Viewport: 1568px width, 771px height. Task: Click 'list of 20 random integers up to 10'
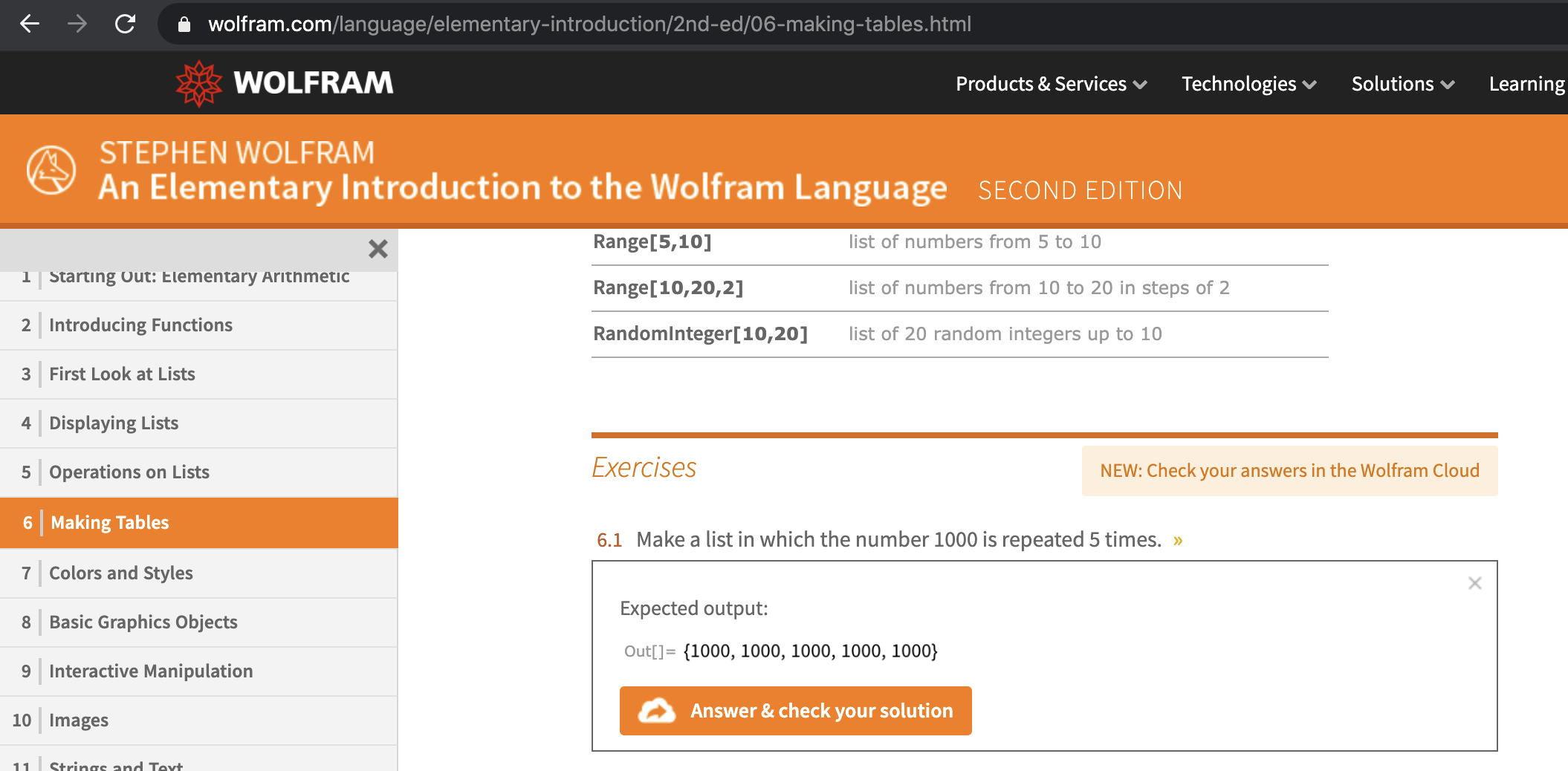1005,334
